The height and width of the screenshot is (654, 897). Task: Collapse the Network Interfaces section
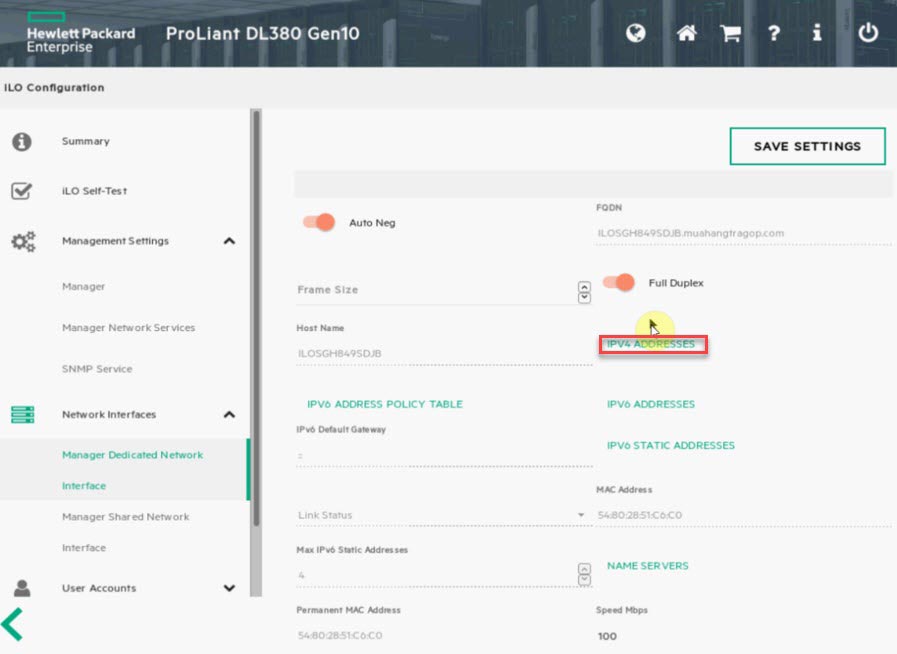click(x=229, y=414)
